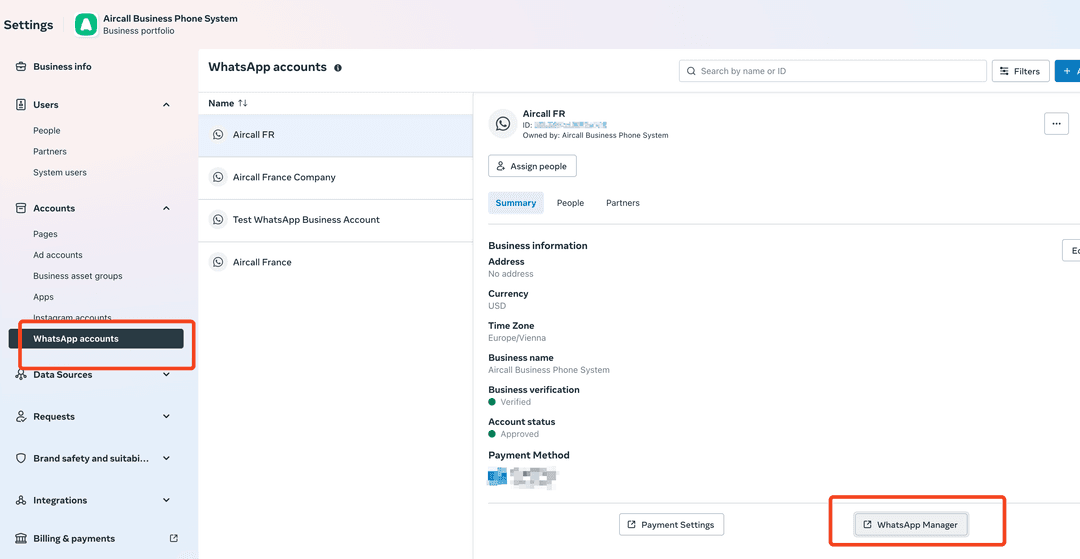The width and height of the screenshot is (1080, 559).
Task: Click the Aircall green logo icon
Action: point(86,24)
